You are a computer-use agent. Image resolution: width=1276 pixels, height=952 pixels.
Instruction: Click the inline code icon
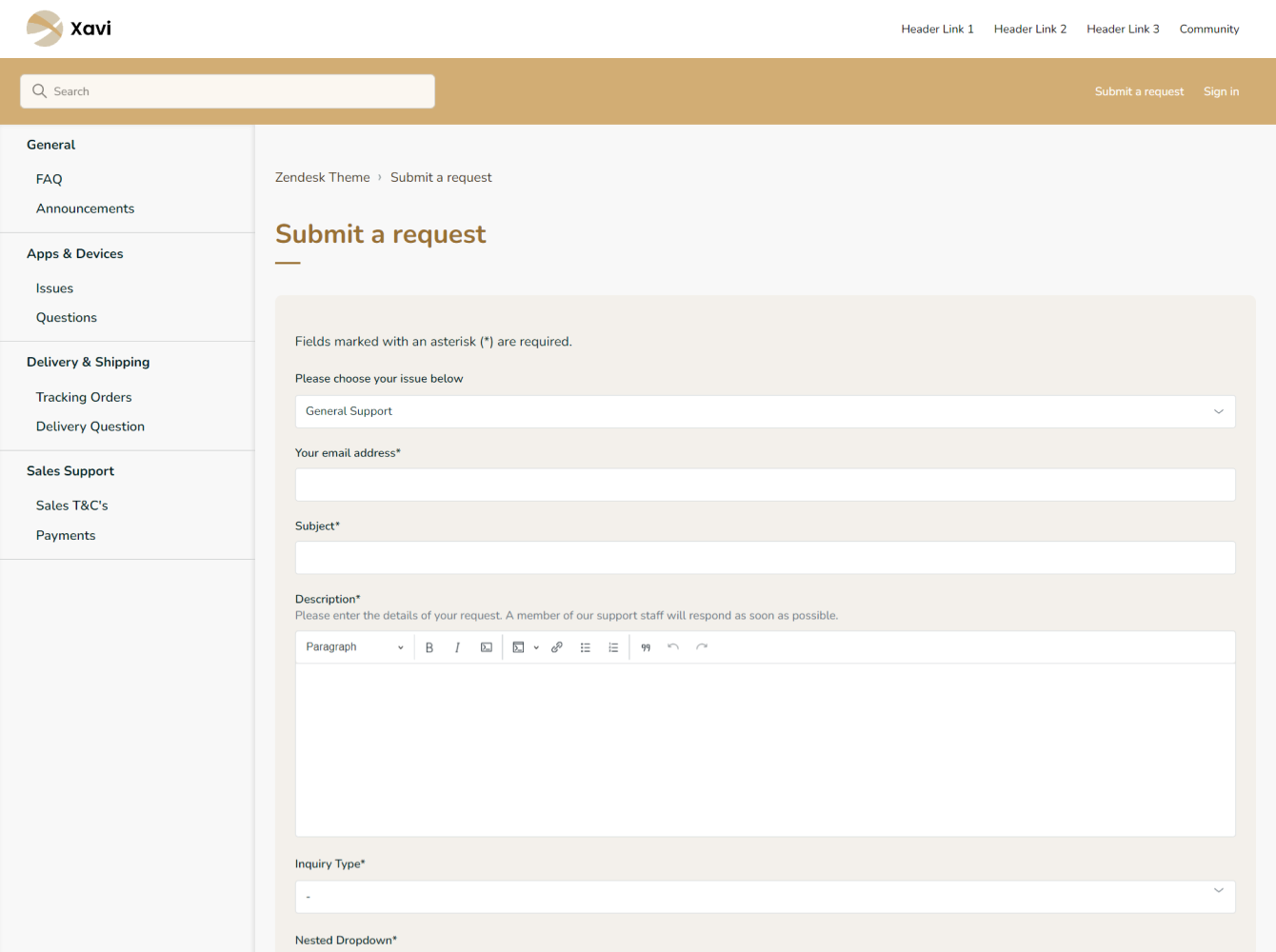(487, 647)
